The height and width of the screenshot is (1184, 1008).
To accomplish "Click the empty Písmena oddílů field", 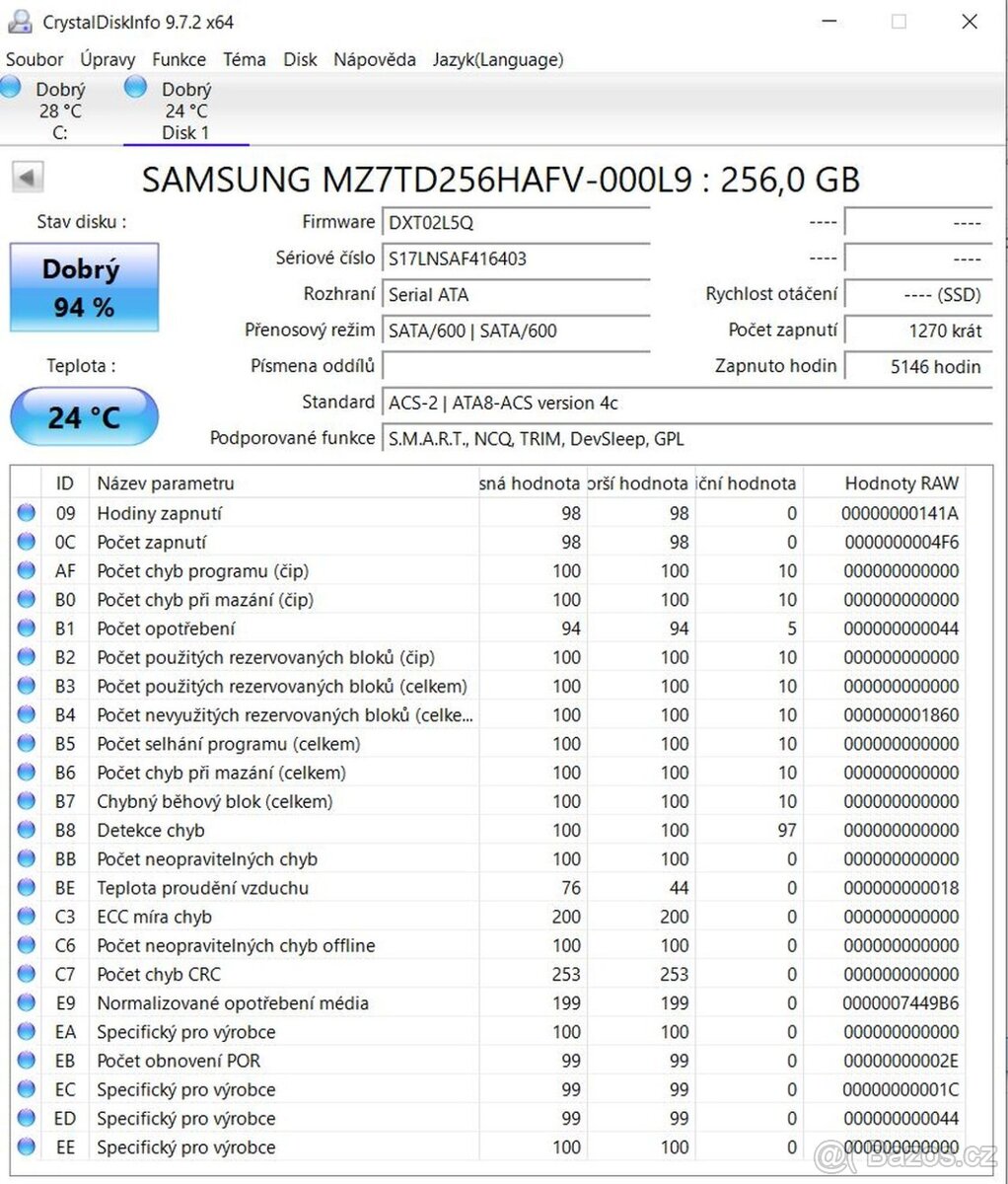I will click(x=516, y=366).
